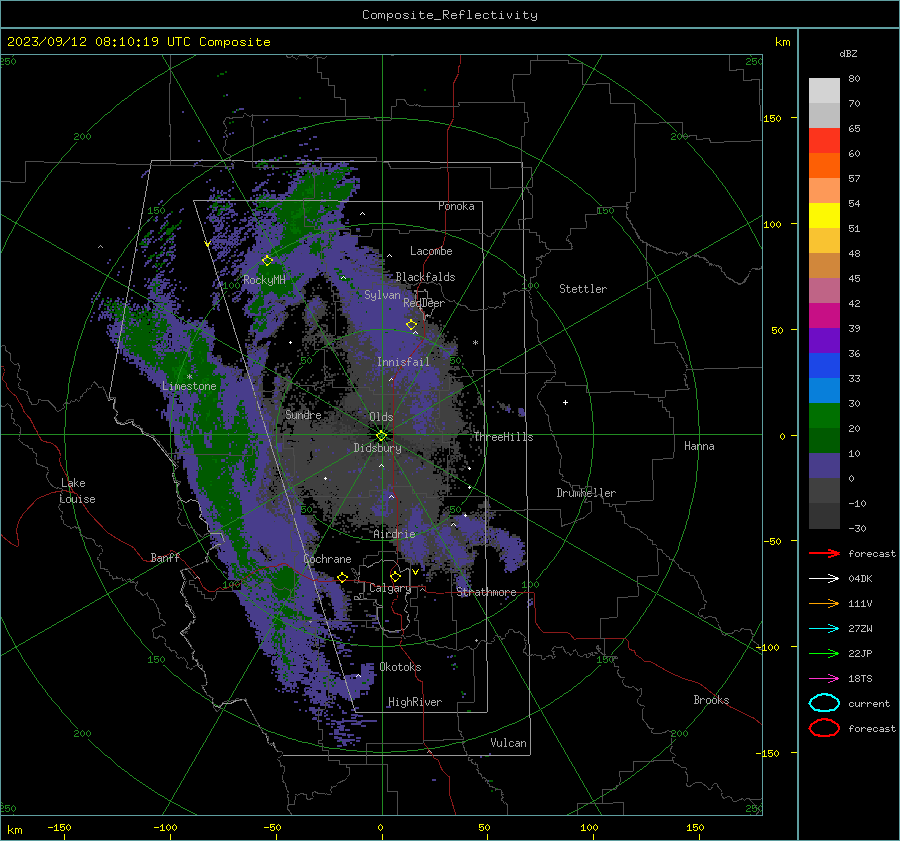The height and width of the screenshot is (841, 900).
Task: Click the orange 111V arrow icon
Action: [824, 603]
